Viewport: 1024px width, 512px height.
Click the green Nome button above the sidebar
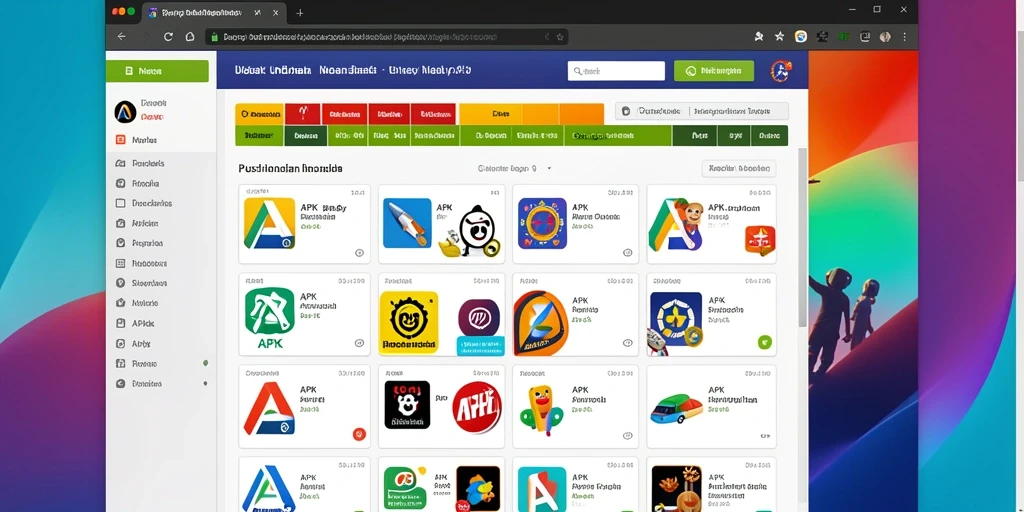click(x=157, y=71)
